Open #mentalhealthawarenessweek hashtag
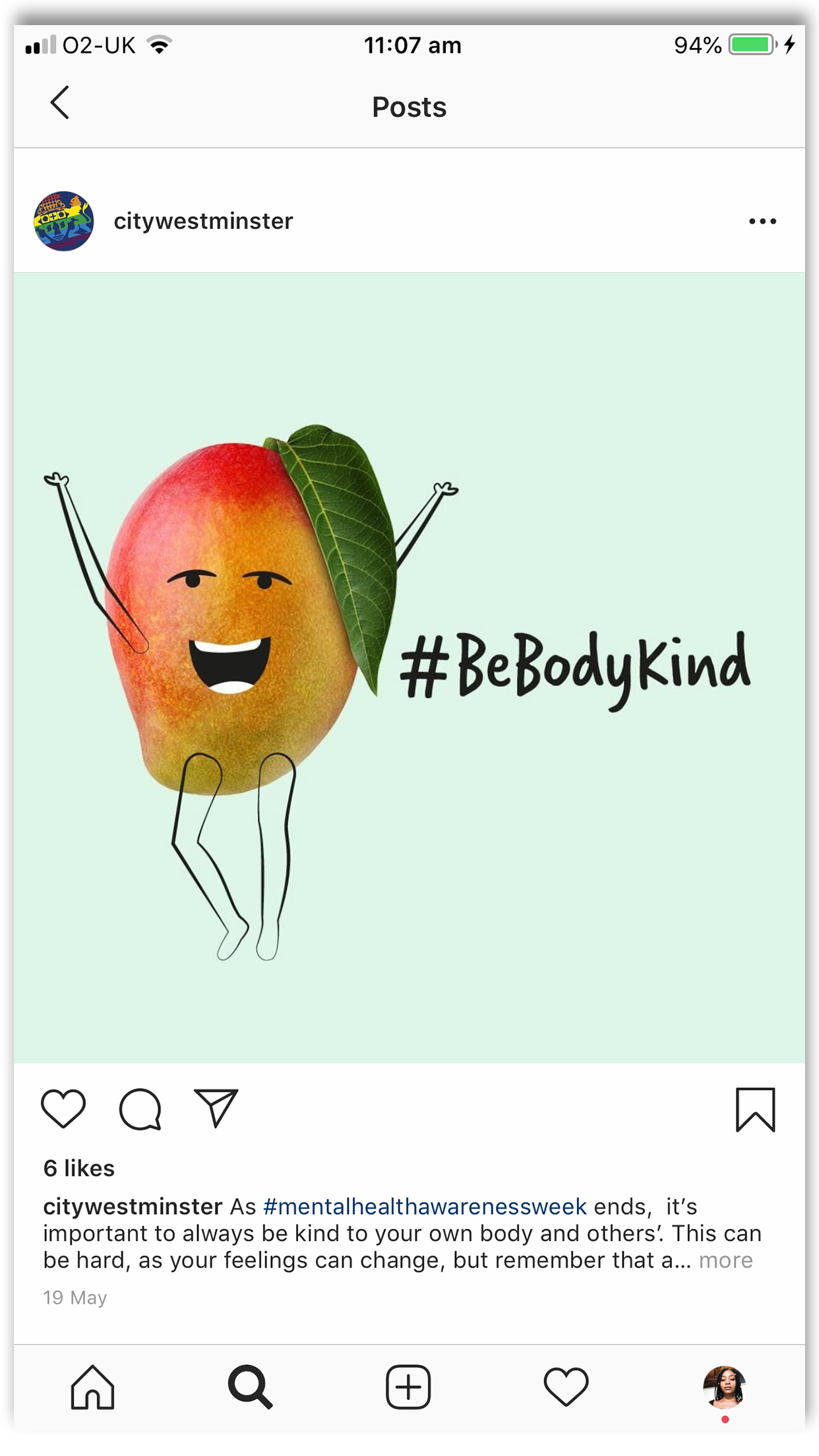819x1456 pixels. tap(425, 1206)
